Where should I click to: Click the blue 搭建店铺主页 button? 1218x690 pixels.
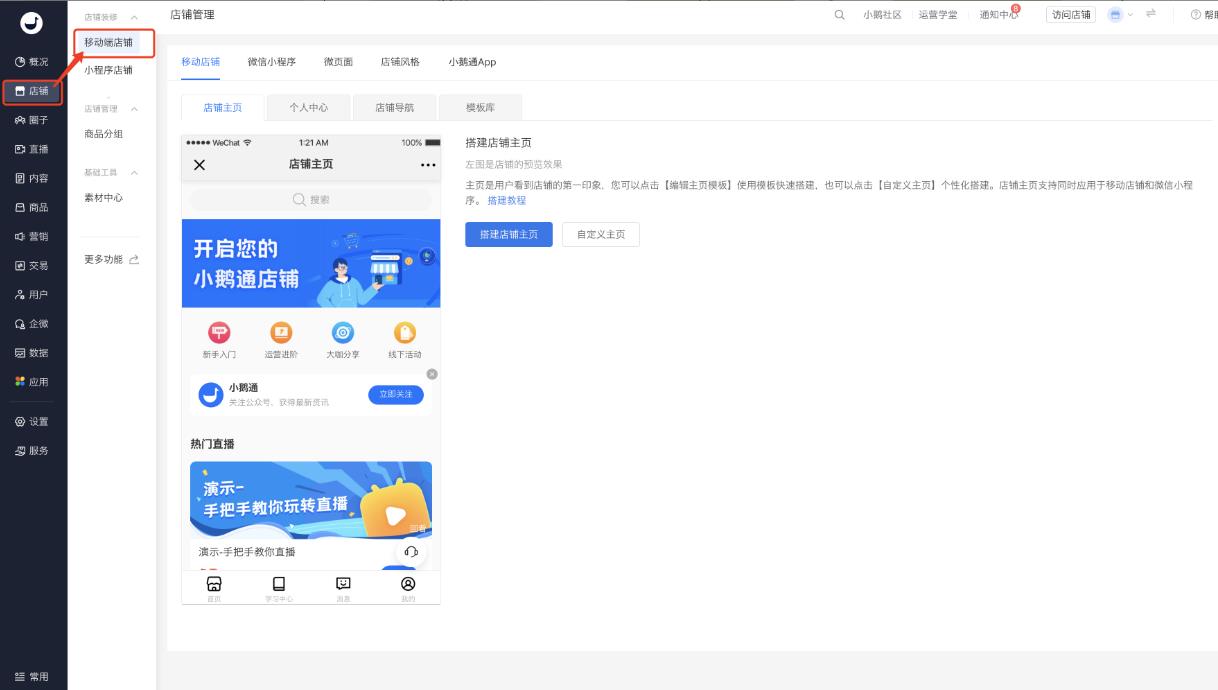509,234
